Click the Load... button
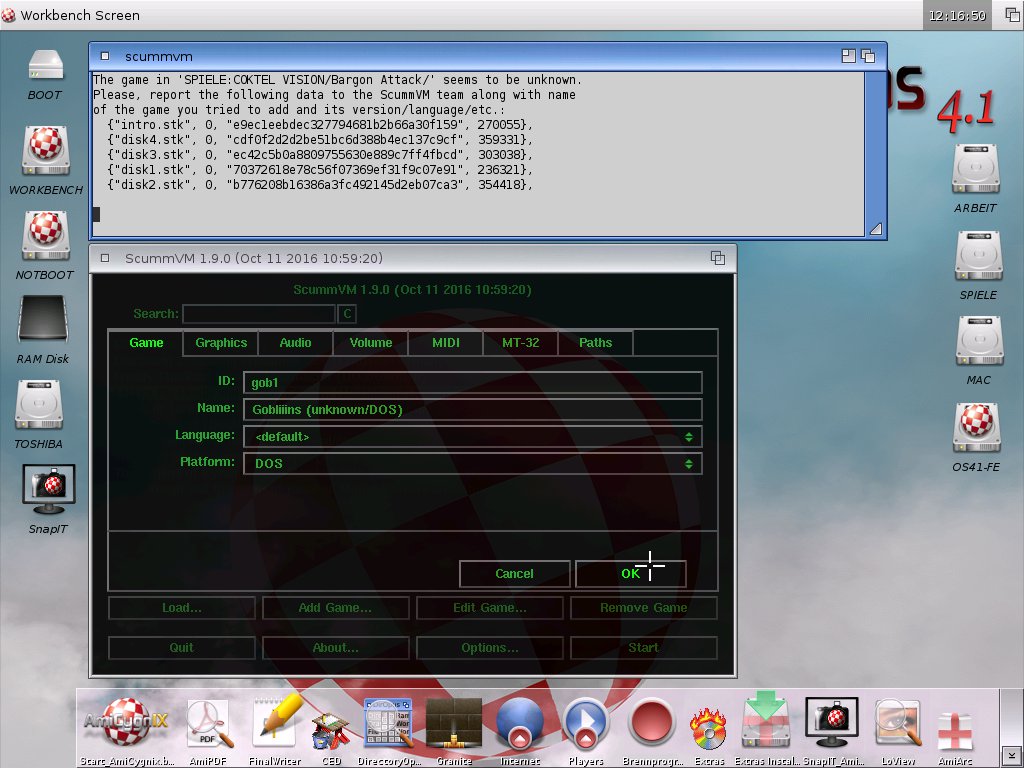 (x=182, y=607)
